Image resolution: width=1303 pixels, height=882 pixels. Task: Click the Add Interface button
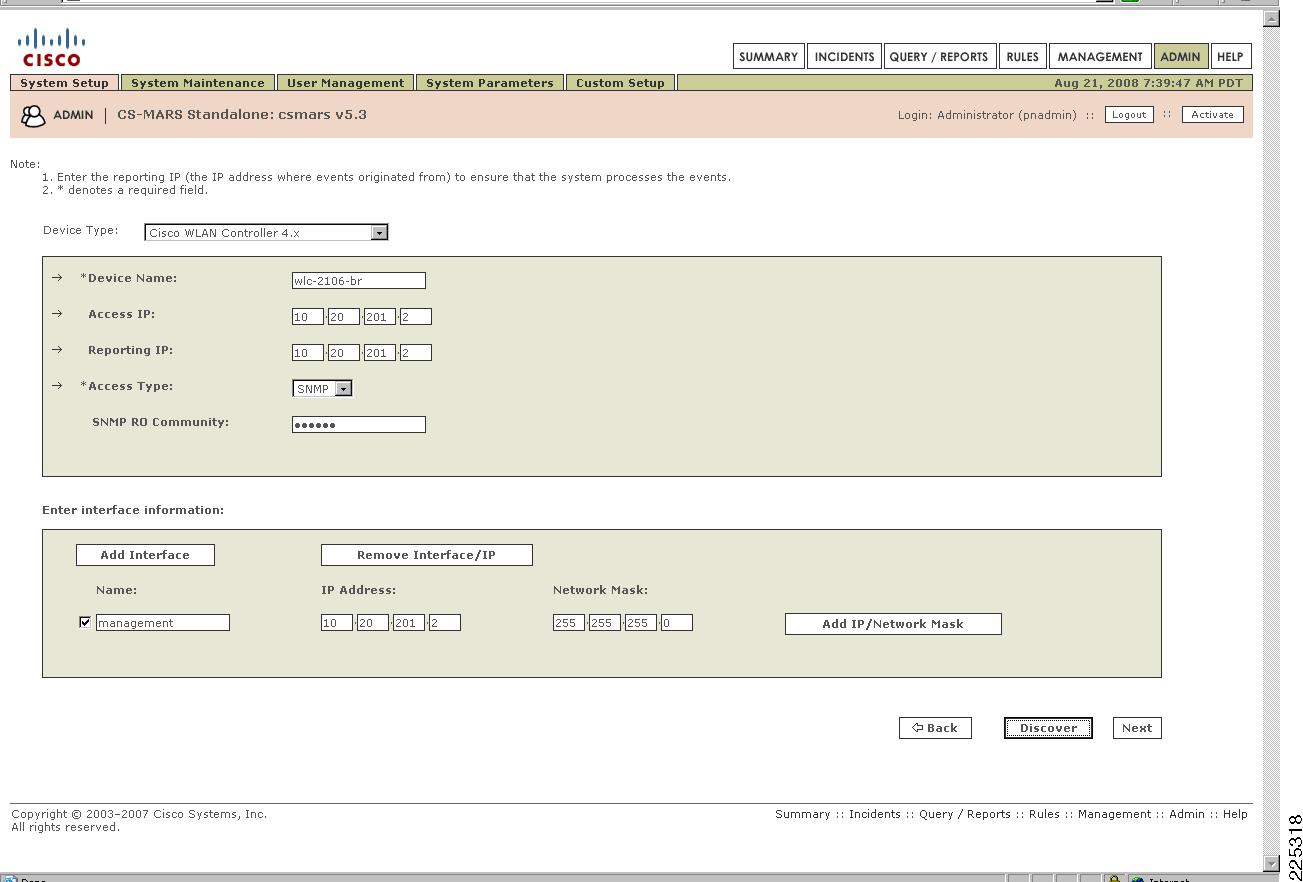pyautogui.click(x=145, y=555)
